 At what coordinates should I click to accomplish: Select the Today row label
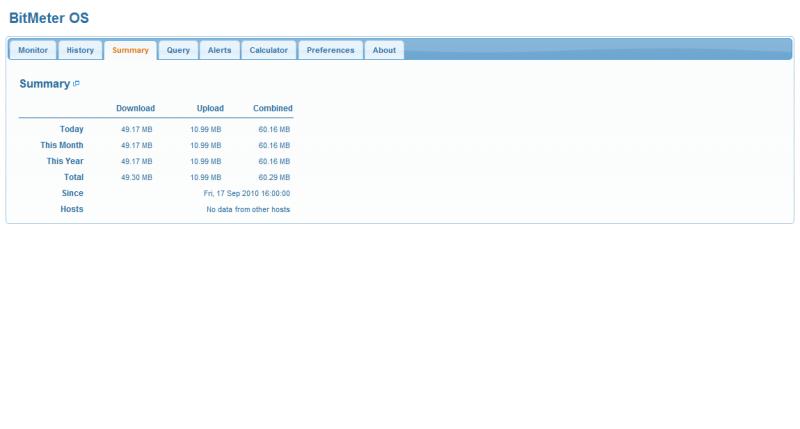(72, 129)
